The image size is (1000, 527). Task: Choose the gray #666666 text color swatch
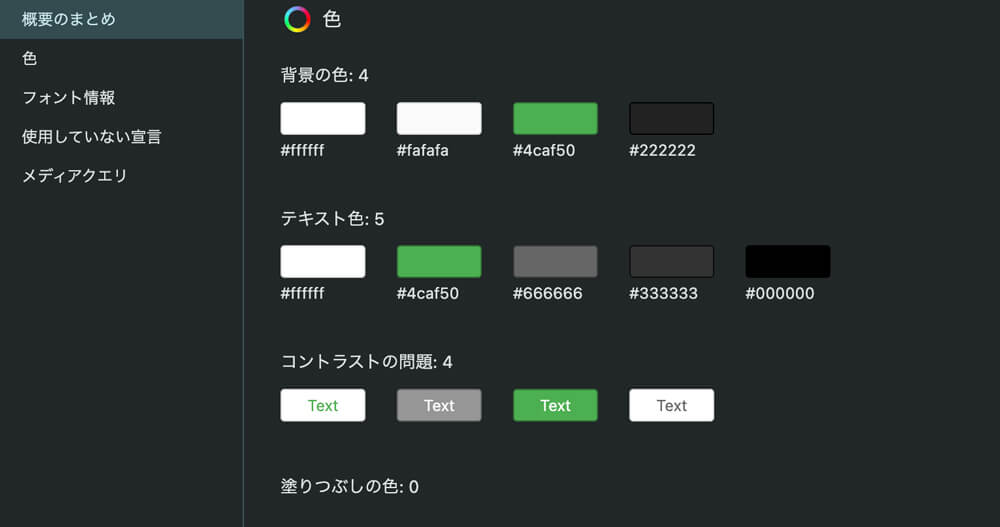tap(555, 261)
